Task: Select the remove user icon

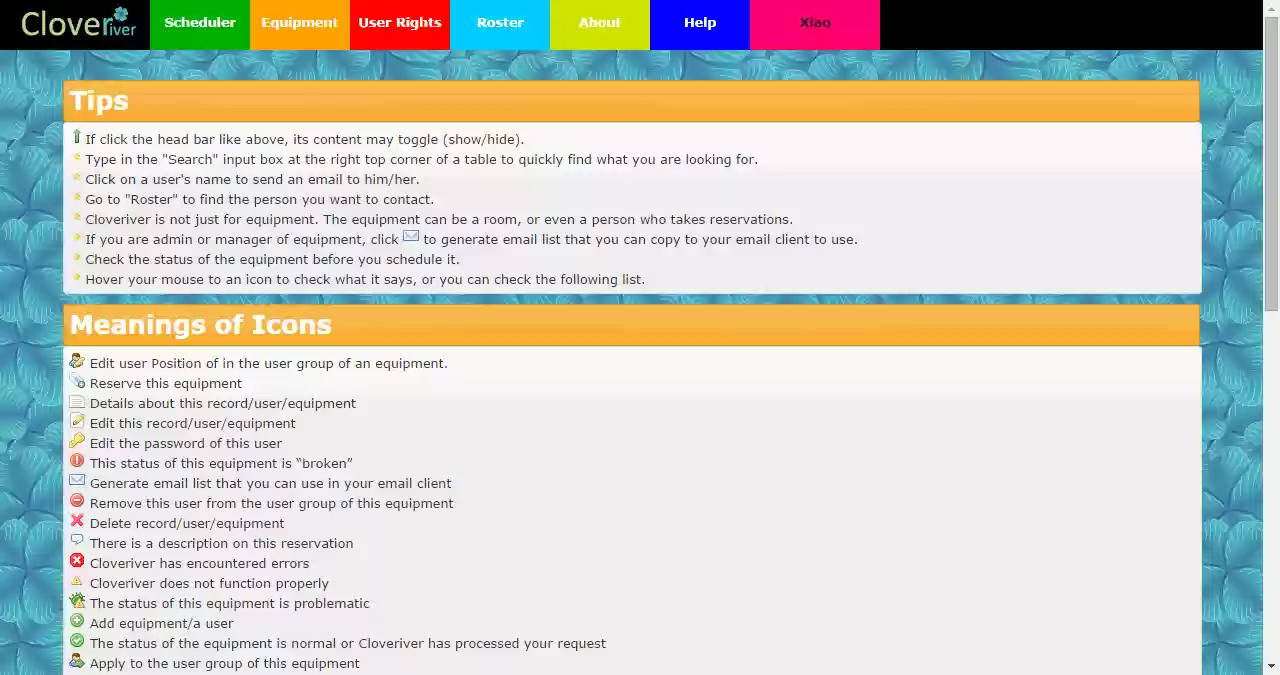Action: 77,501
